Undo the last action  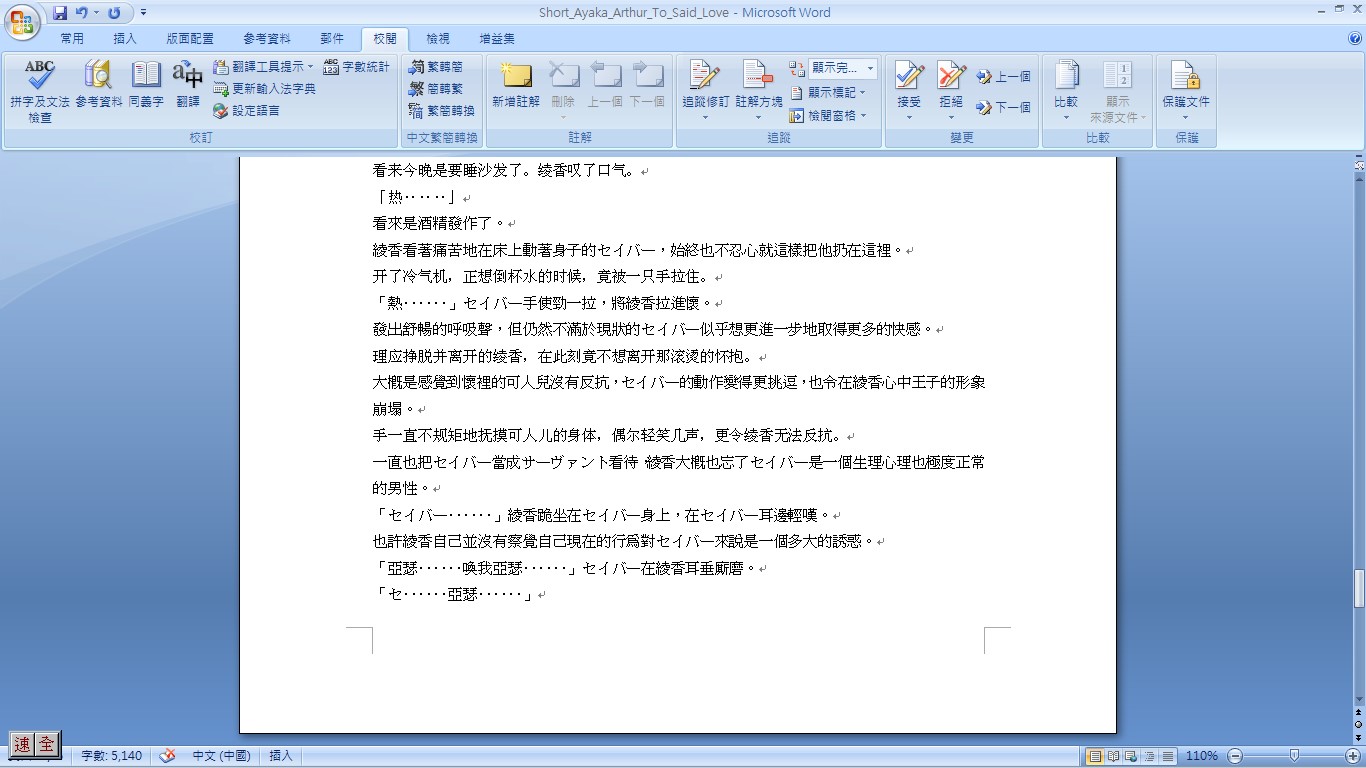pos(81,13)
